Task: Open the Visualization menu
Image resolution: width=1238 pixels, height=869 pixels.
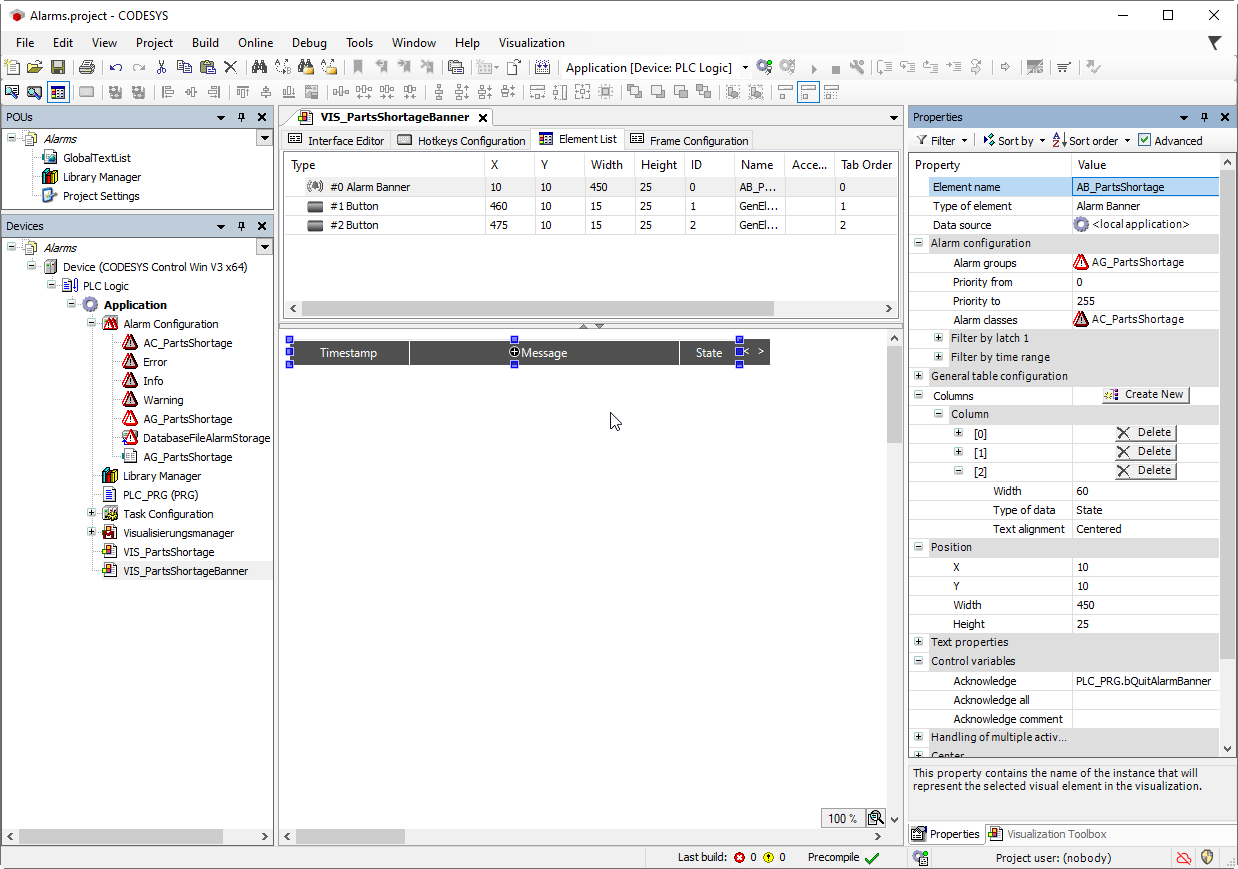Action: [x=531, y=43]
